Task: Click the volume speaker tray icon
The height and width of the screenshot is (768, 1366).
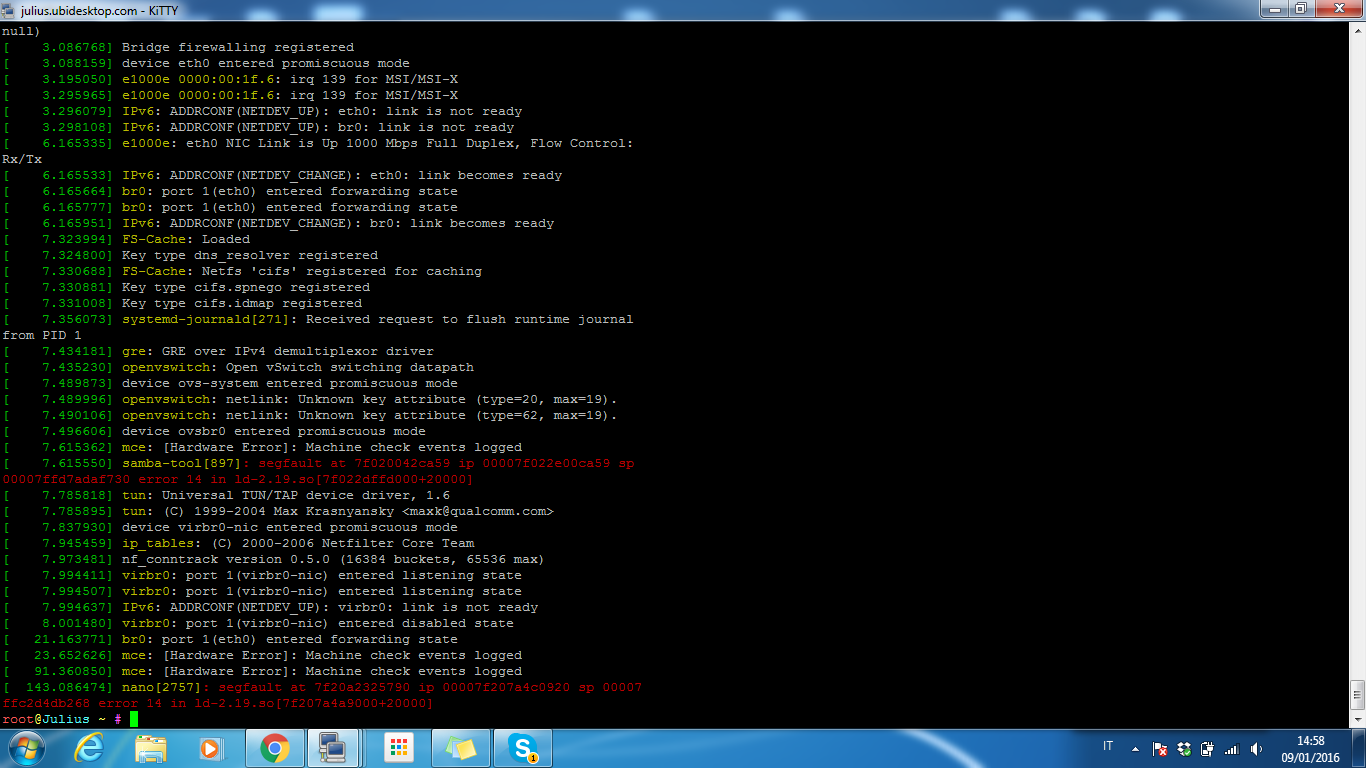Action: [x=1257, y=748]
